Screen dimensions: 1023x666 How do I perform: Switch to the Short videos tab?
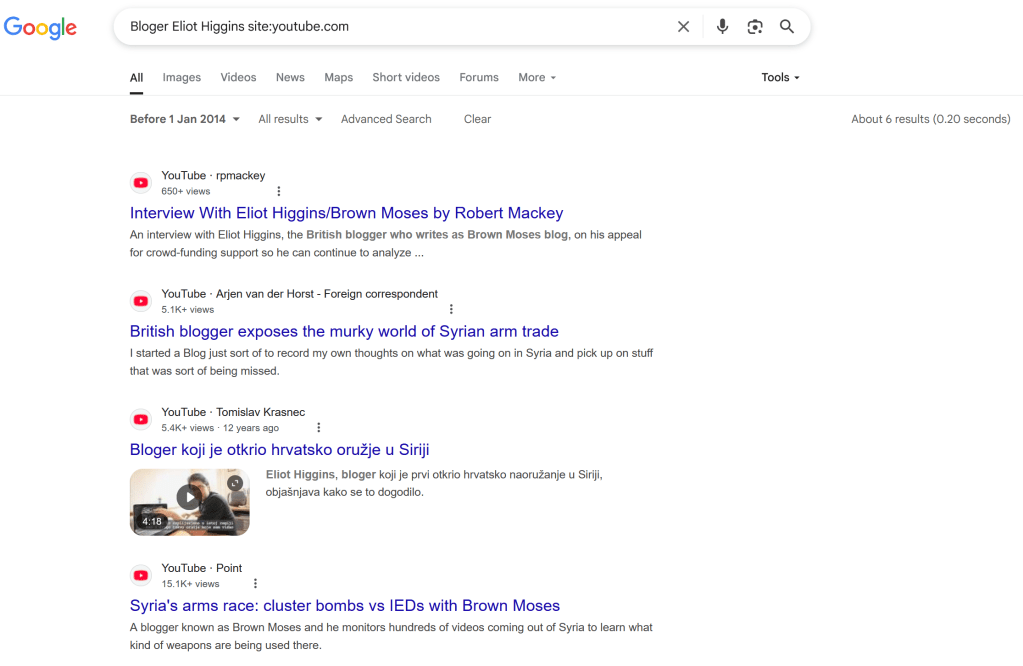406,77
